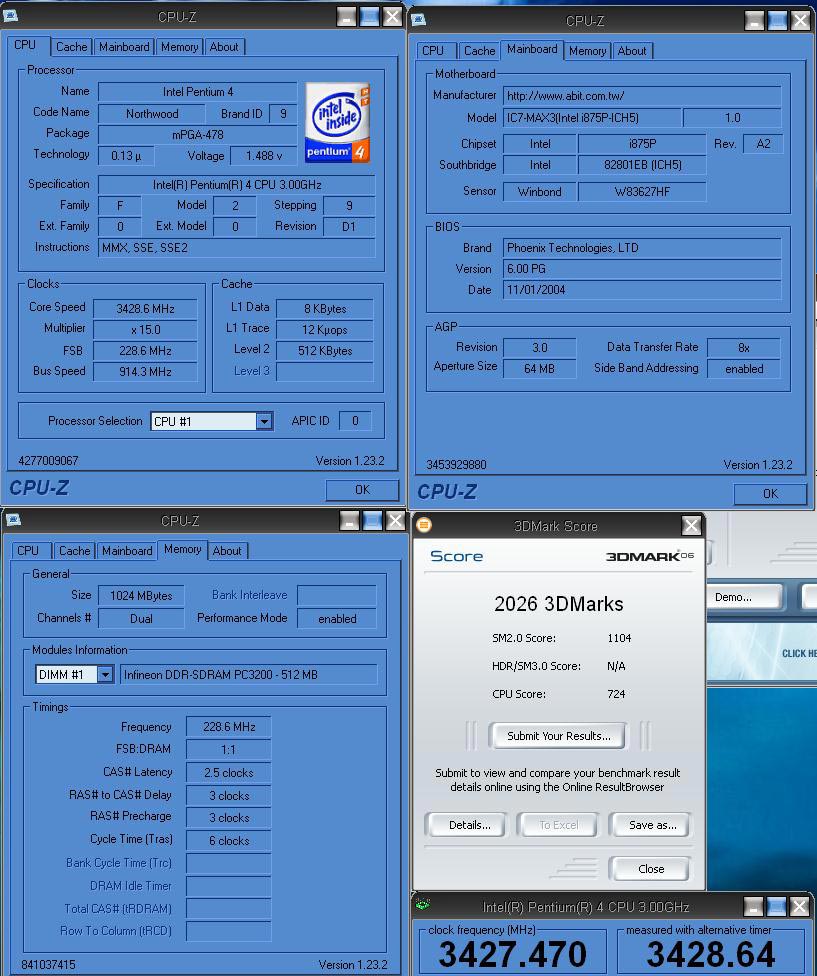
Task: Click the clock frequency 3427.470 readout
Action: [x=513, y=954]
